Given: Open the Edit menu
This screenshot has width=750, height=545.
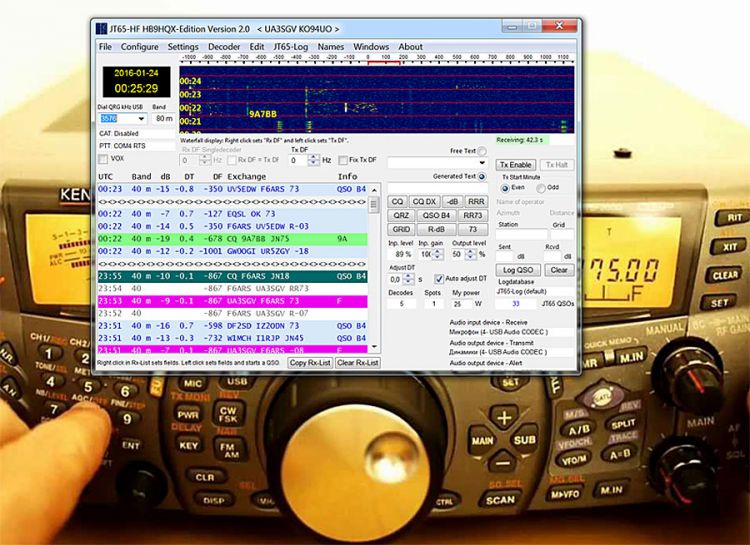Looking at the screenshot, I should pos(256,46).
